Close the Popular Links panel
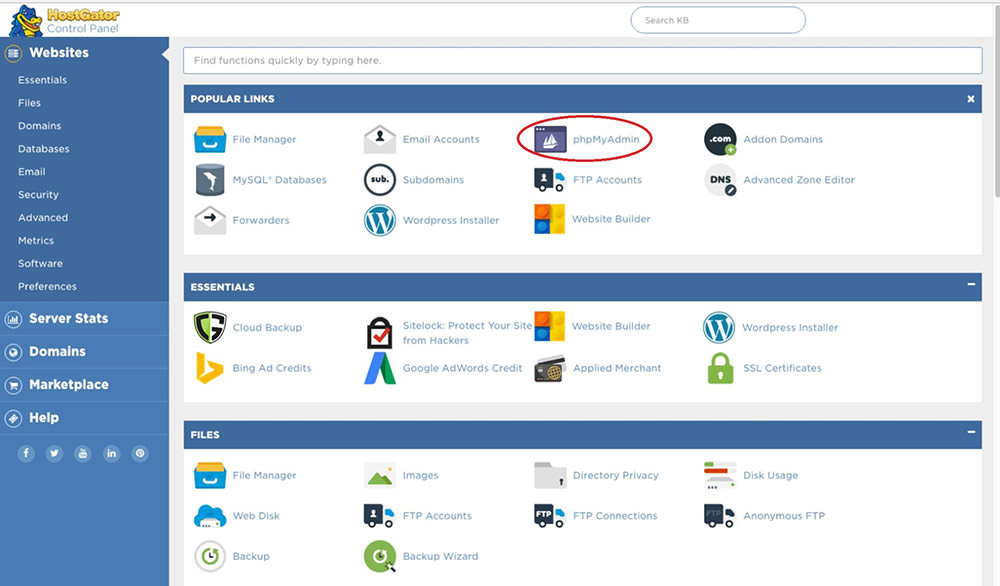1000x586 pixels. 971,99
